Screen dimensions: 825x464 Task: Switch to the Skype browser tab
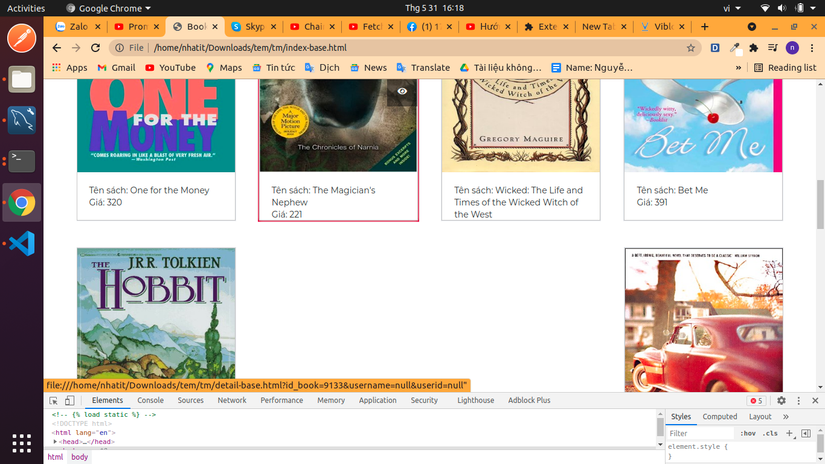254,26
